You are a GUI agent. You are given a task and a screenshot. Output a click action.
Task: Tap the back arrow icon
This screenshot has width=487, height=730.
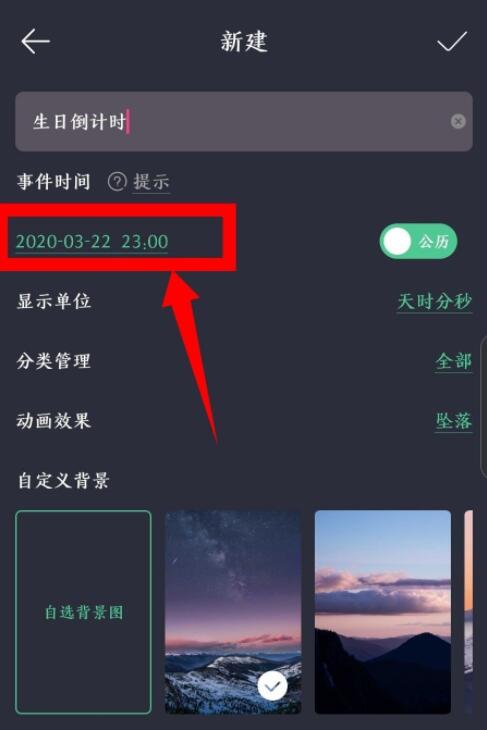point(35,41)
